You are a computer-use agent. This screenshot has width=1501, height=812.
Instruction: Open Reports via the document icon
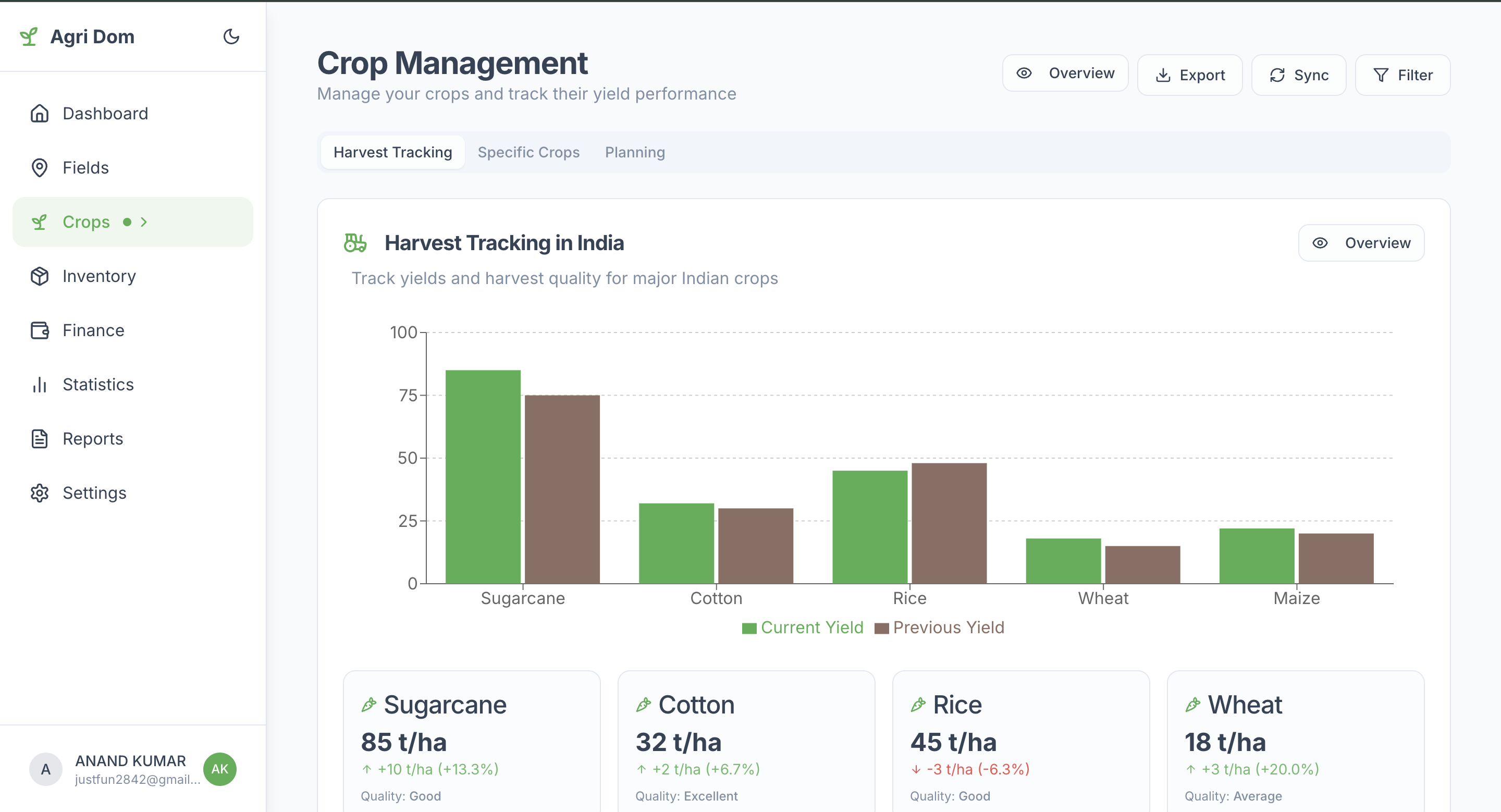click(x=40, y=439)
